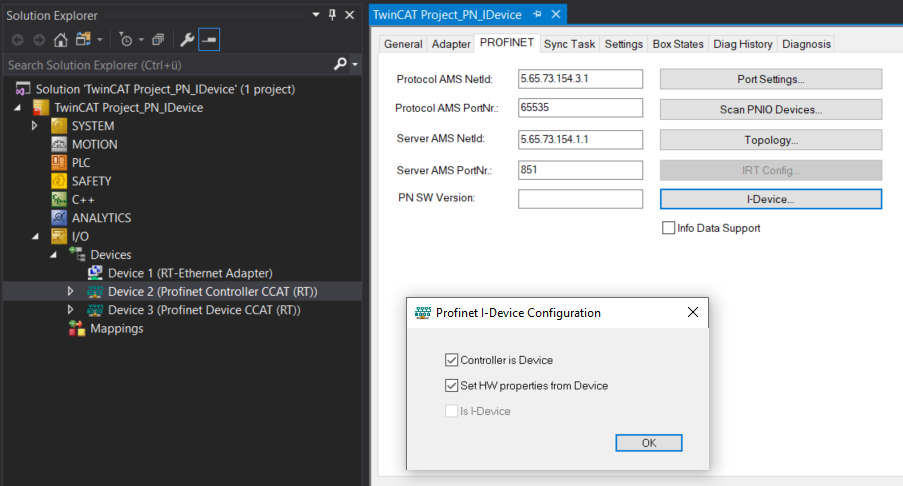Open Properties wrench icon in Solution Explorer
Viewport: 903px width, 486px height.
pos(187,40)
